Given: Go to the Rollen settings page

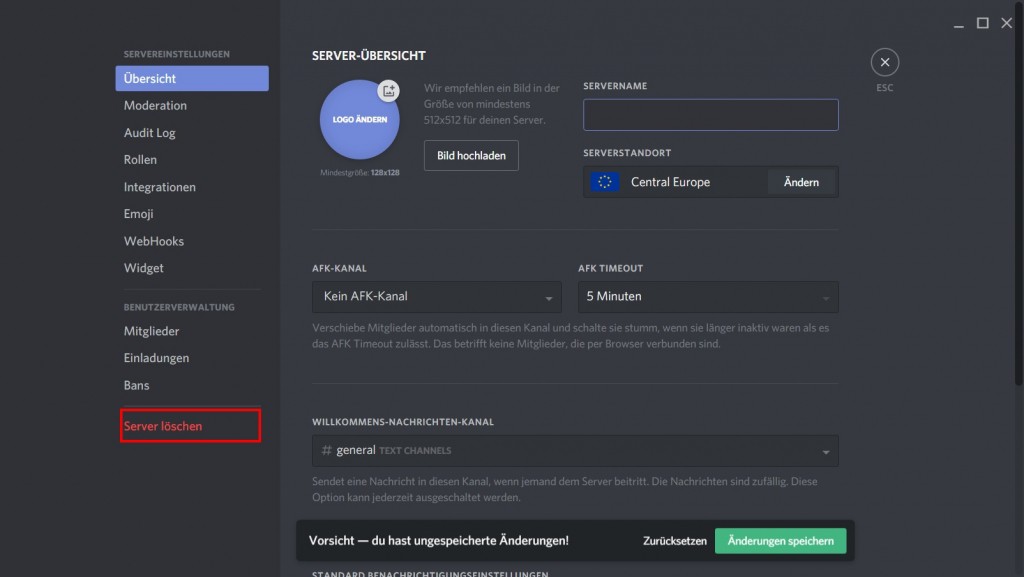Looking at the screenshot, I should click(x=140, y=160).
